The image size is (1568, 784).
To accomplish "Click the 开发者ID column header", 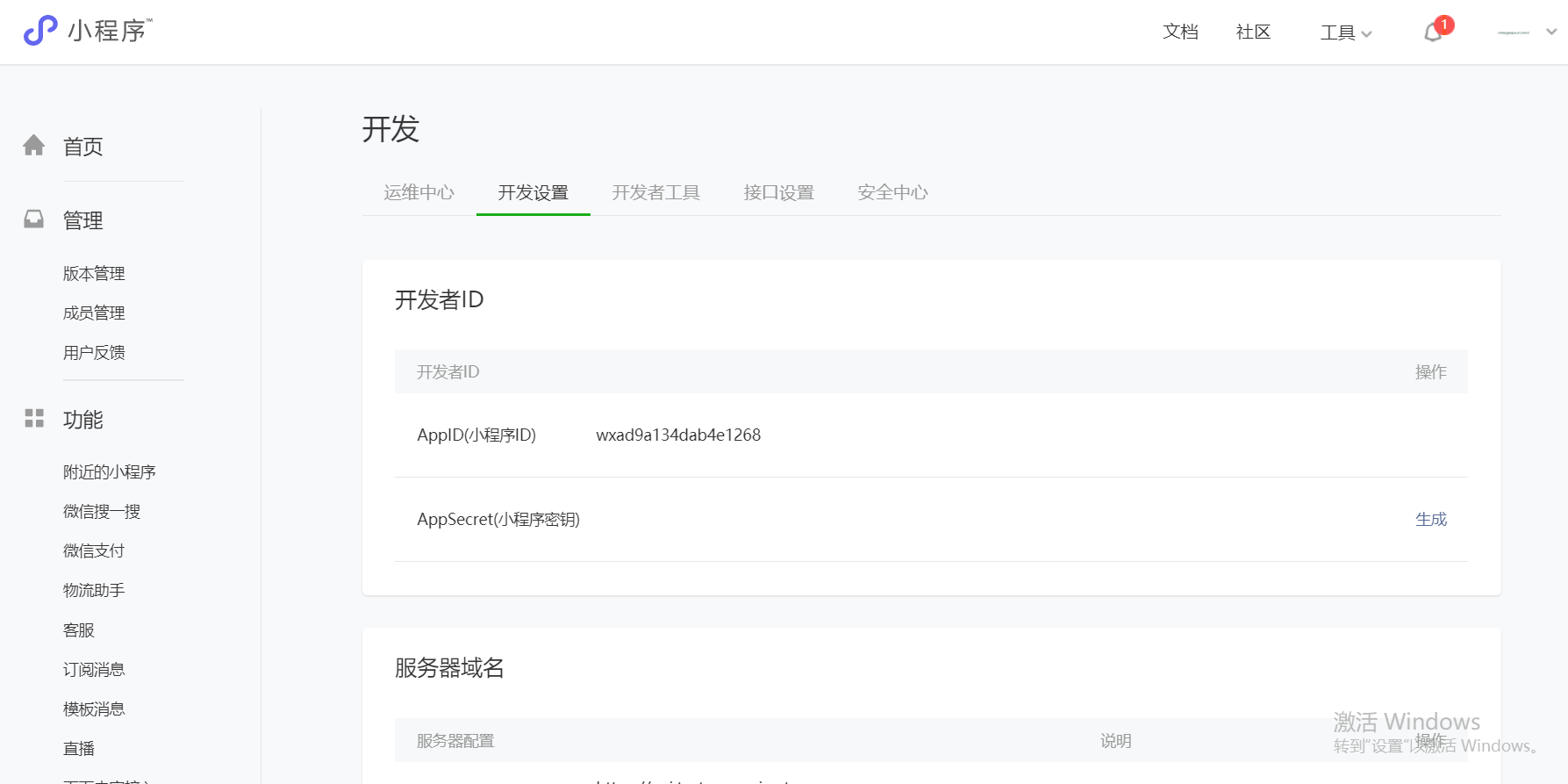I will [x=448, y=371].
